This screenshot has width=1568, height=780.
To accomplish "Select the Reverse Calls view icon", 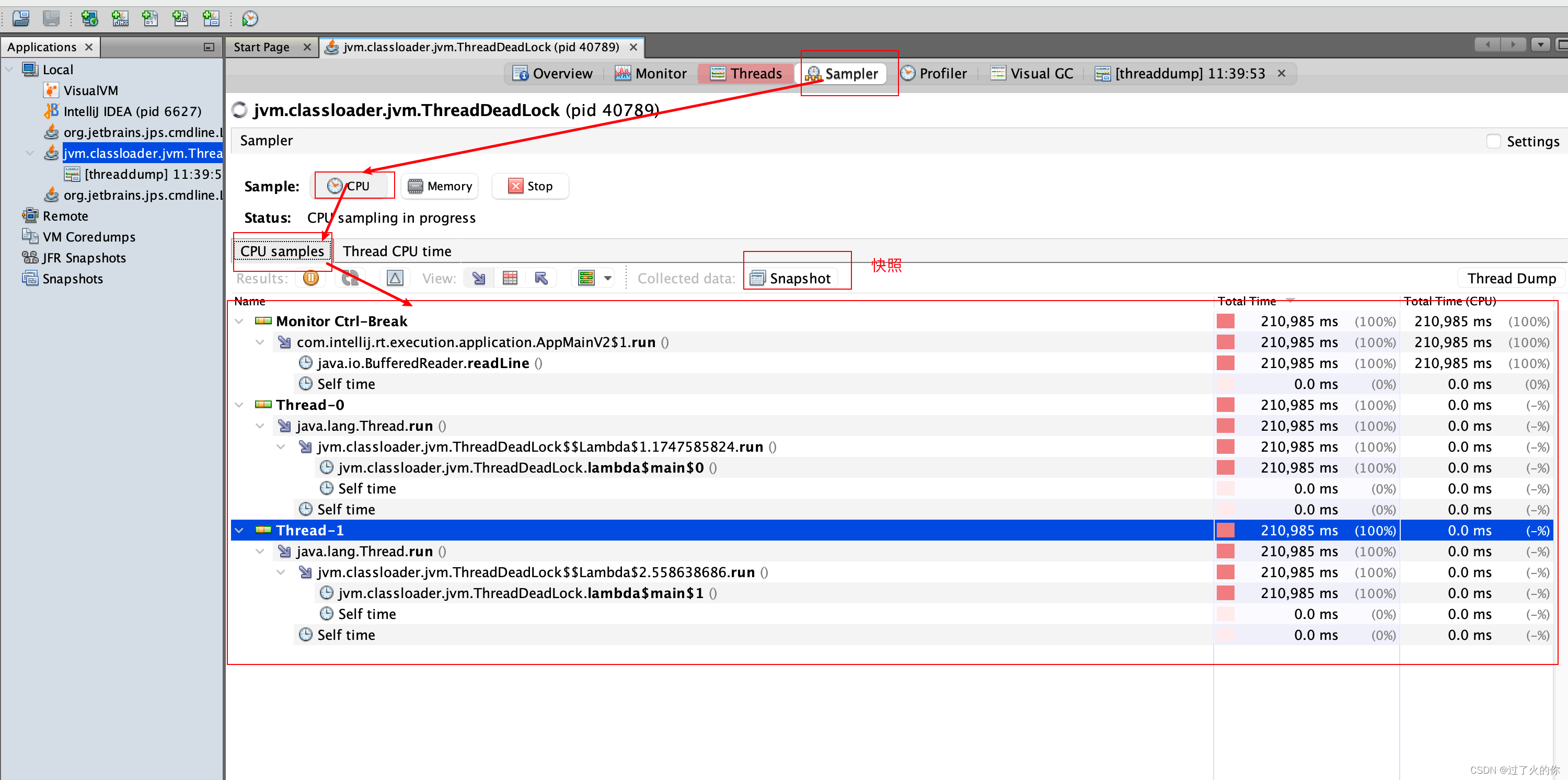I will [x=541, y=278].
